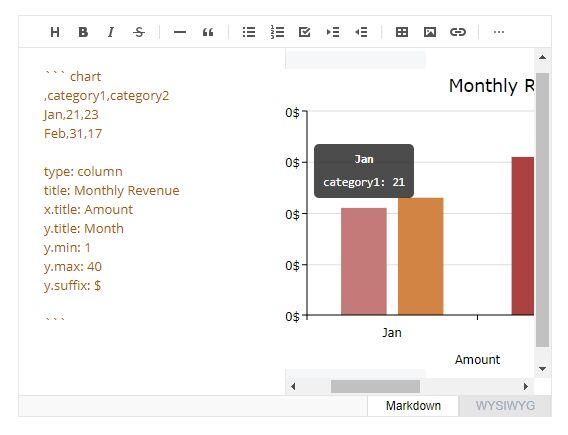Open more toolbar options ellipsis
Image resolution: width=568 pixels, height=435 pixels.
tap(499, 32)
